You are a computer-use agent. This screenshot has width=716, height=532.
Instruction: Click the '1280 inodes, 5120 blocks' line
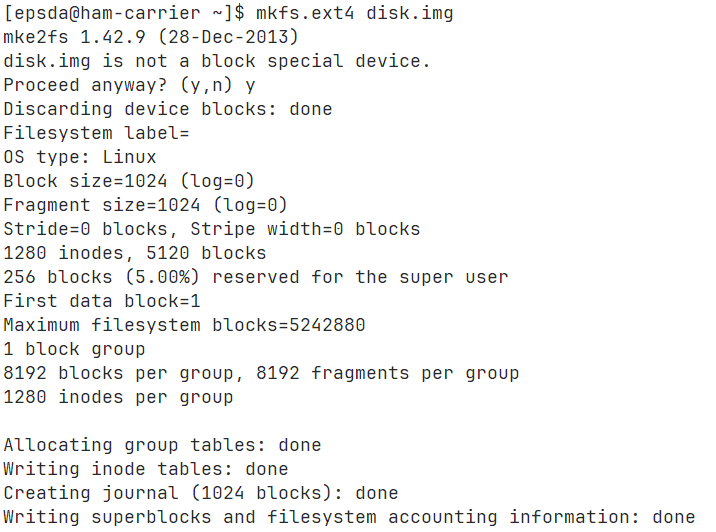point(135,253)
